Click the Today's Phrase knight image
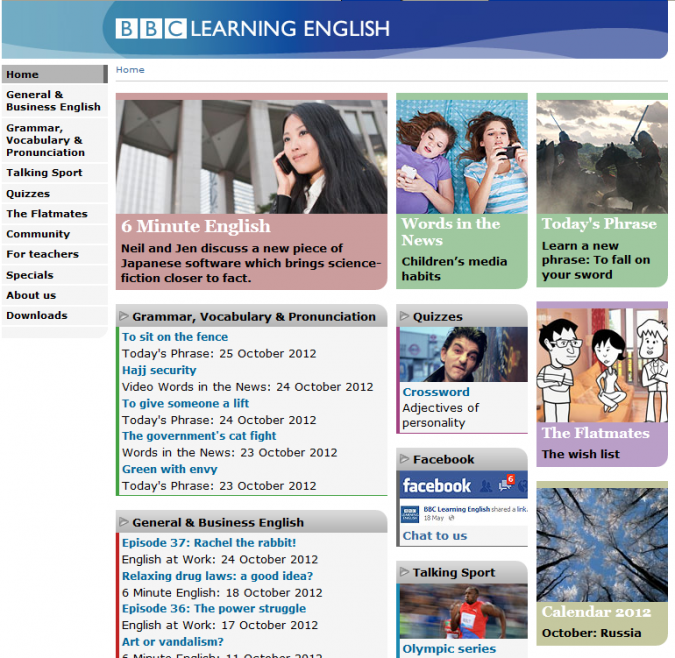675x658 pixels. (601, 155)
